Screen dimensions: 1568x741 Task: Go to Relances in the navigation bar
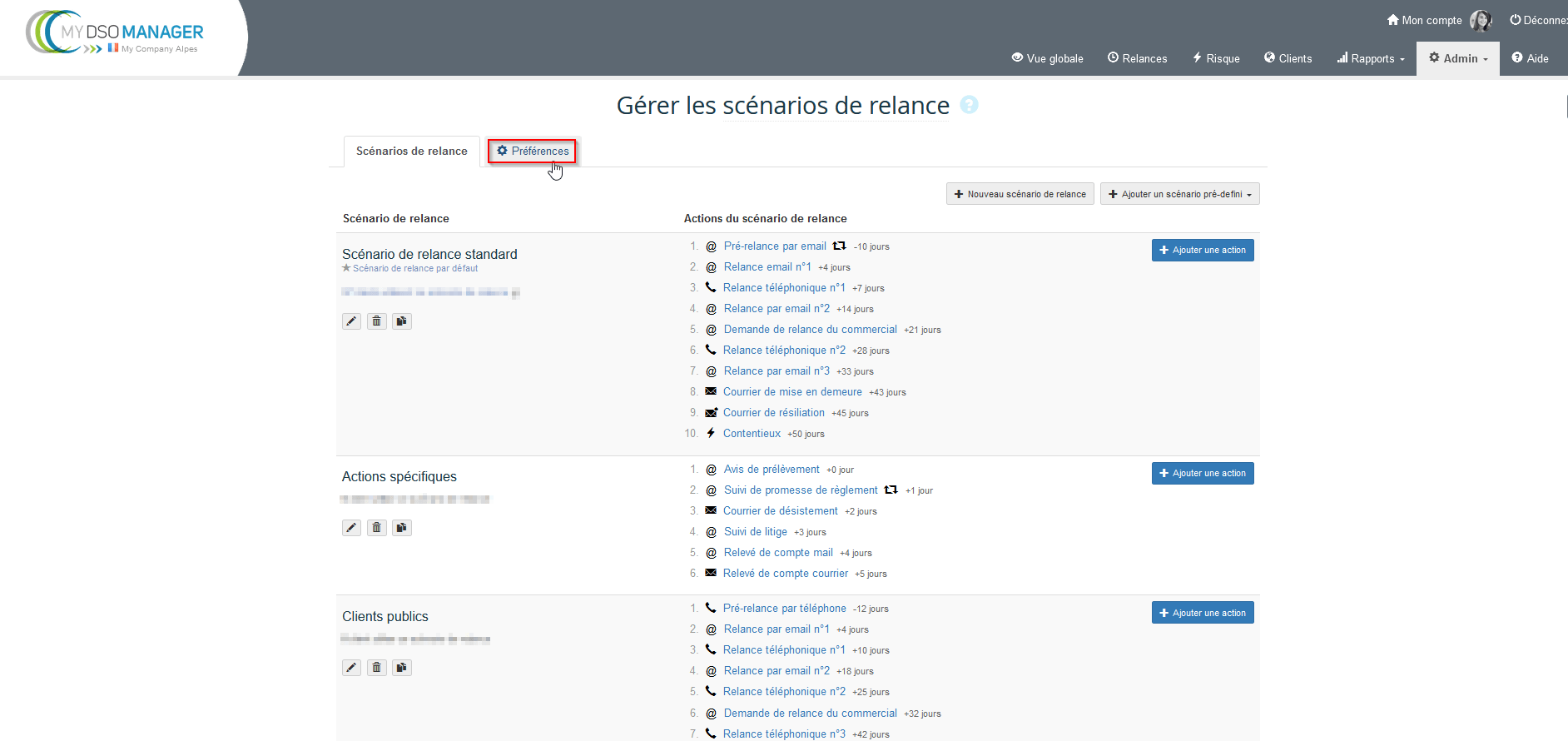pos(1137,58)
